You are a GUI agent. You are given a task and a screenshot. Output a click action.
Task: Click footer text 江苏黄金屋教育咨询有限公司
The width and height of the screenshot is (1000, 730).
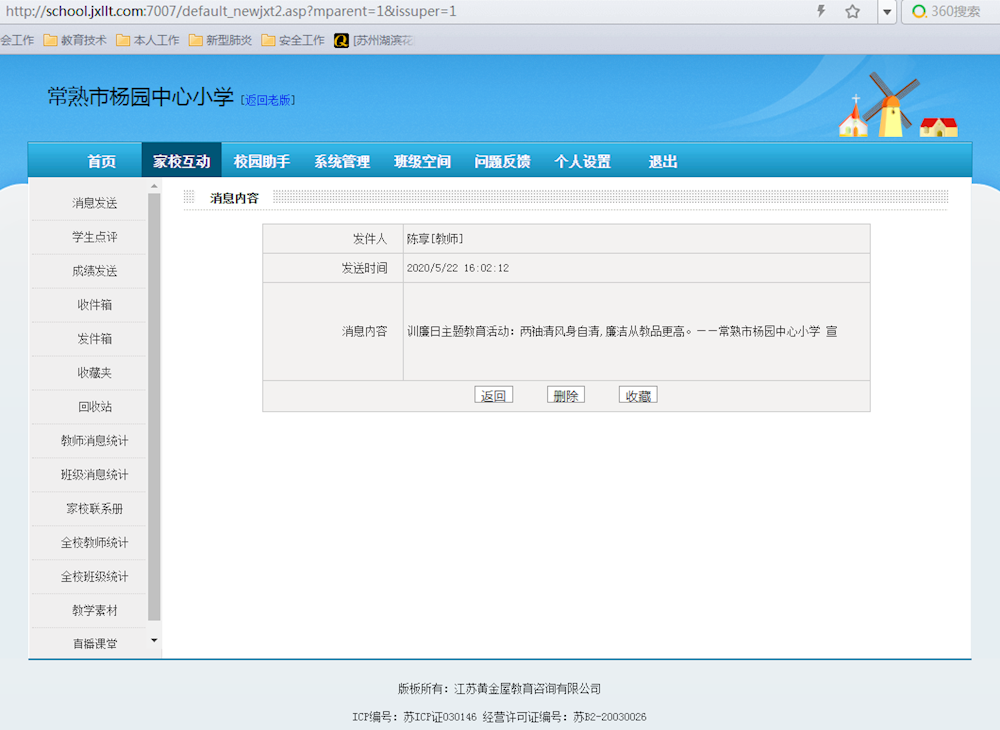(527, 689)
